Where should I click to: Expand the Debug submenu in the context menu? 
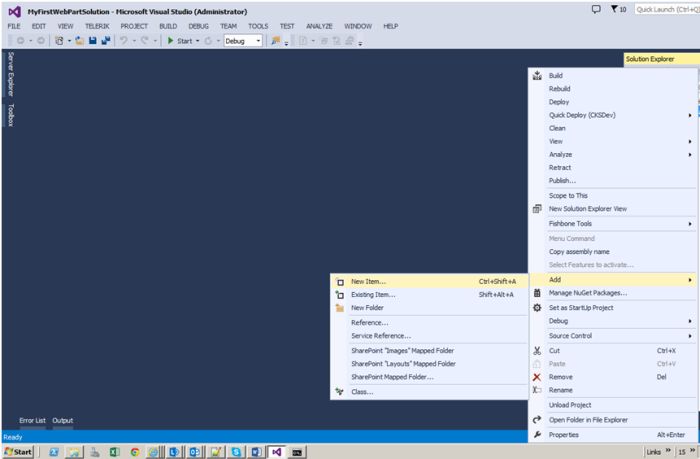(x=690, y=321)
